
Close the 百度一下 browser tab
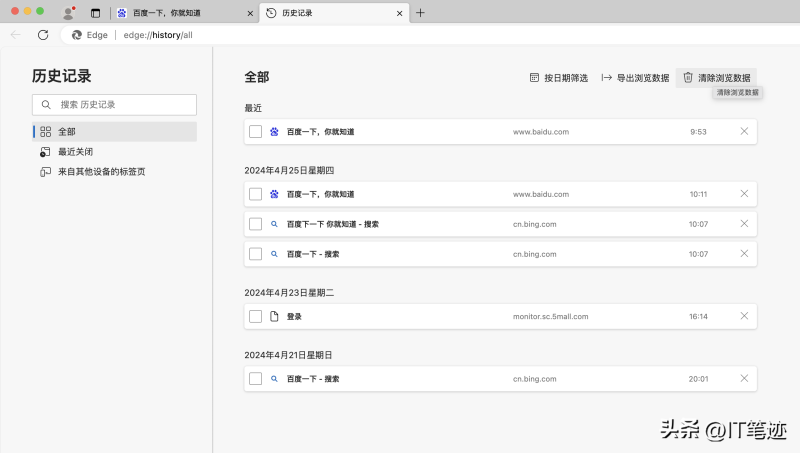[250, 13]
